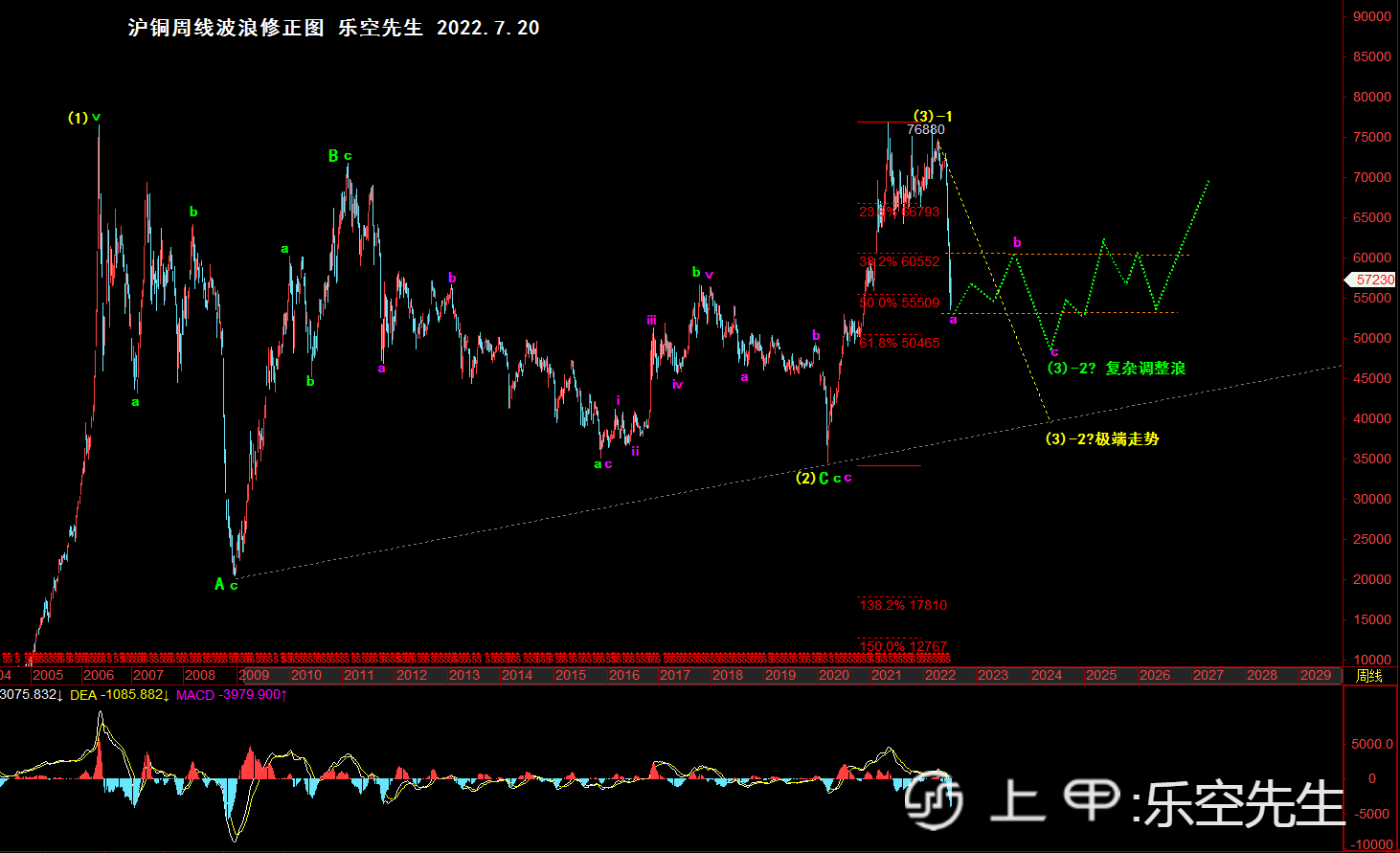Select the green A c wave label at the 2008 low
This screenshot has height=853, width=1400.
point(226,584)
